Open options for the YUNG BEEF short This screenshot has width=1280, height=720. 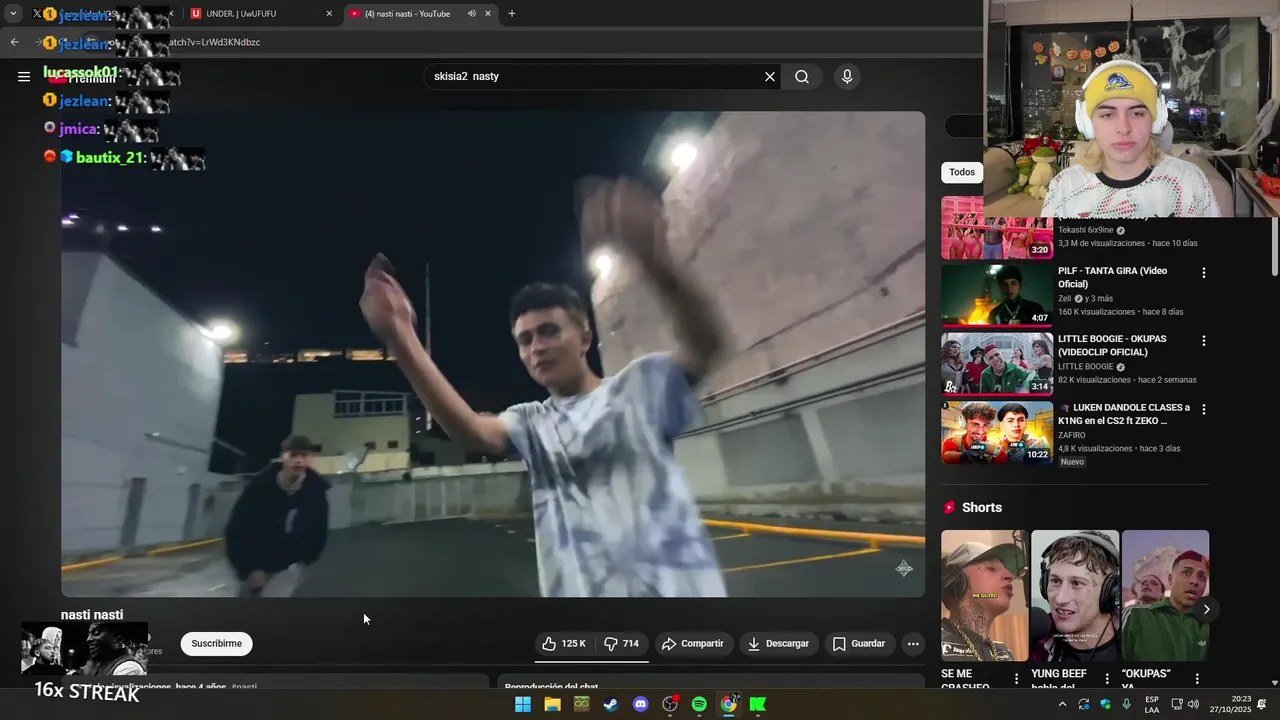click(x=1107, y=679)
